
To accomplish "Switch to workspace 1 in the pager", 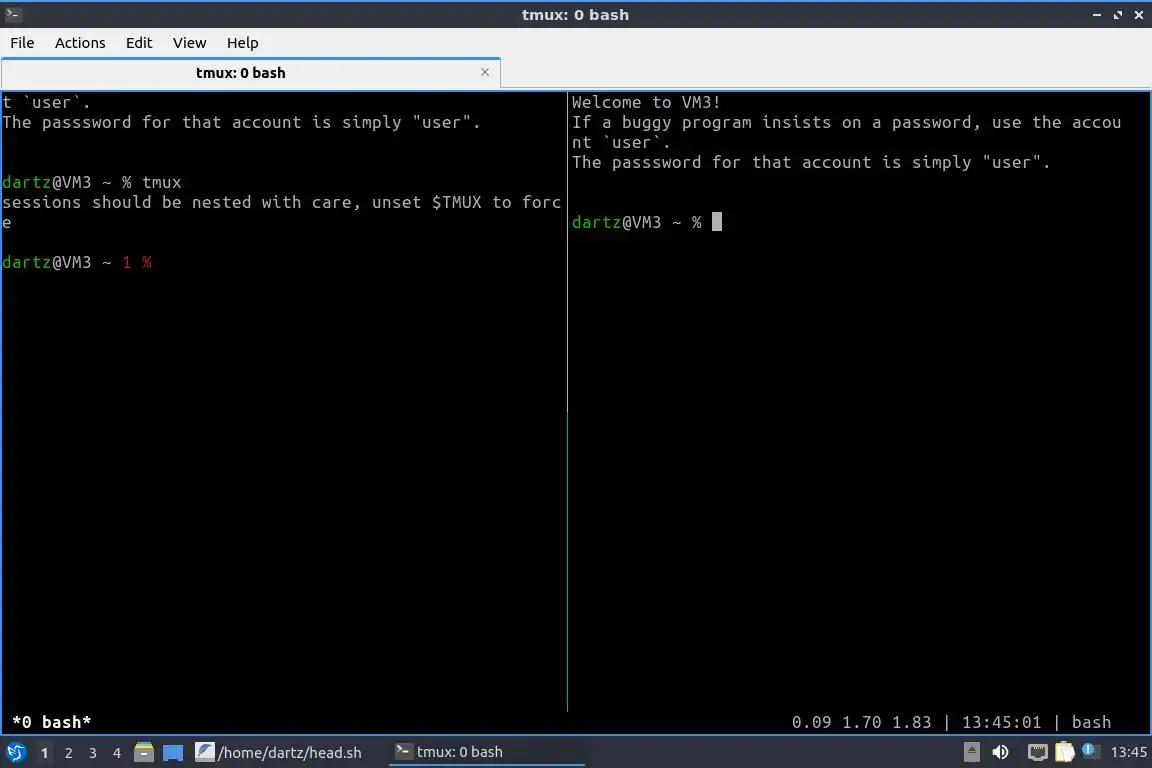I will [44, 753].
